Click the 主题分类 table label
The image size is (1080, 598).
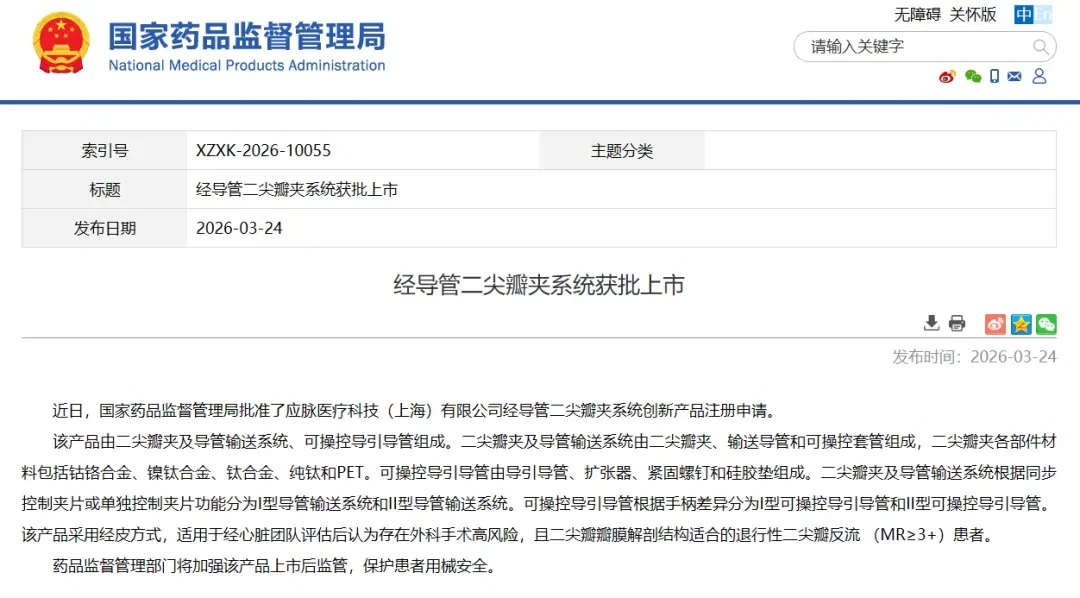(x=621, y=151)
